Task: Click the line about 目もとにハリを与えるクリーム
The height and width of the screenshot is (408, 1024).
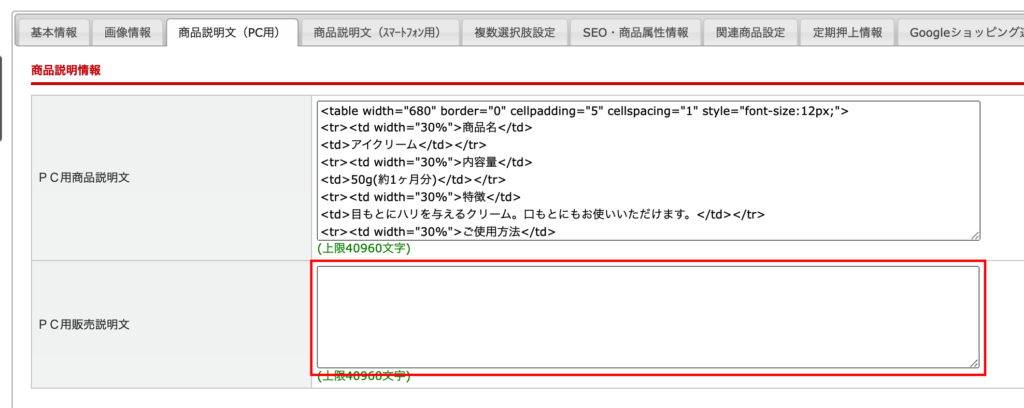Action: [543, 214]
